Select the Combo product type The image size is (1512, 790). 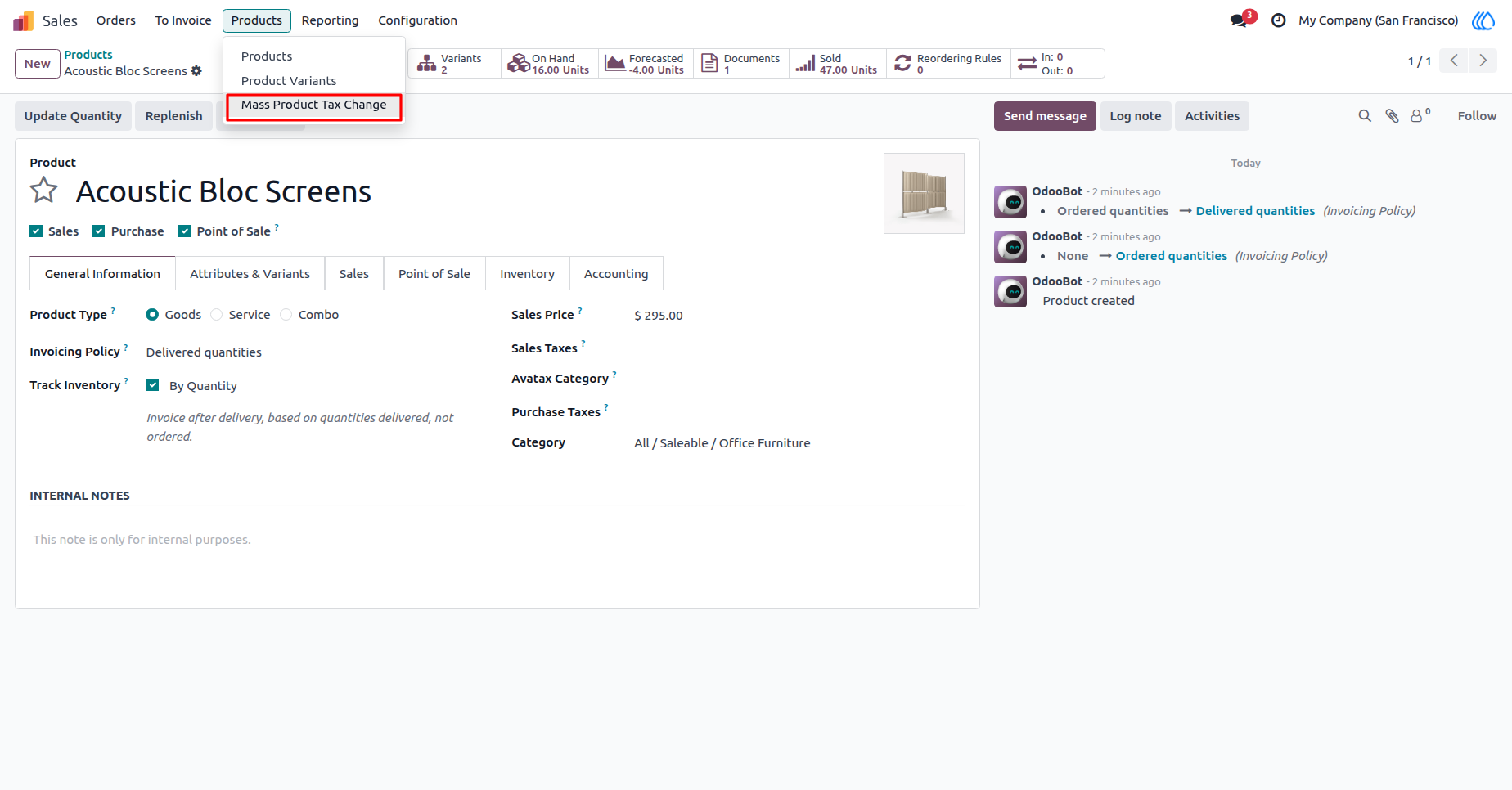tap(286, 315)
